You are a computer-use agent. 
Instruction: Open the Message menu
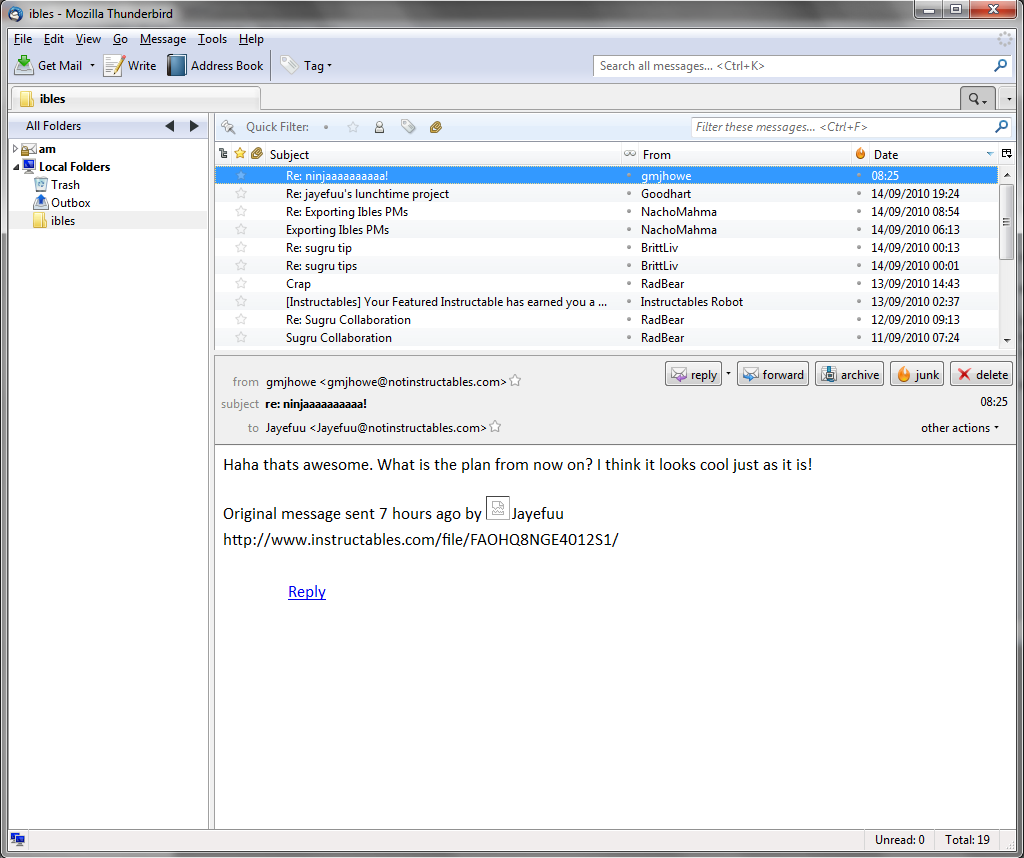coord(163,39)
